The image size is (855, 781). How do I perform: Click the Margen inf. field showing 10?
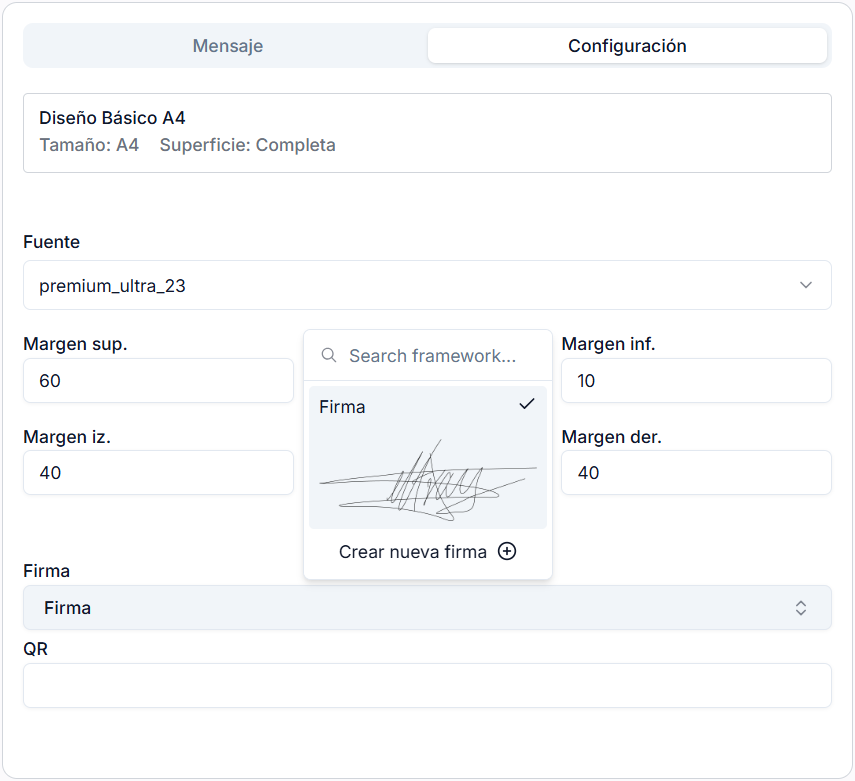(x=696, y=380)
